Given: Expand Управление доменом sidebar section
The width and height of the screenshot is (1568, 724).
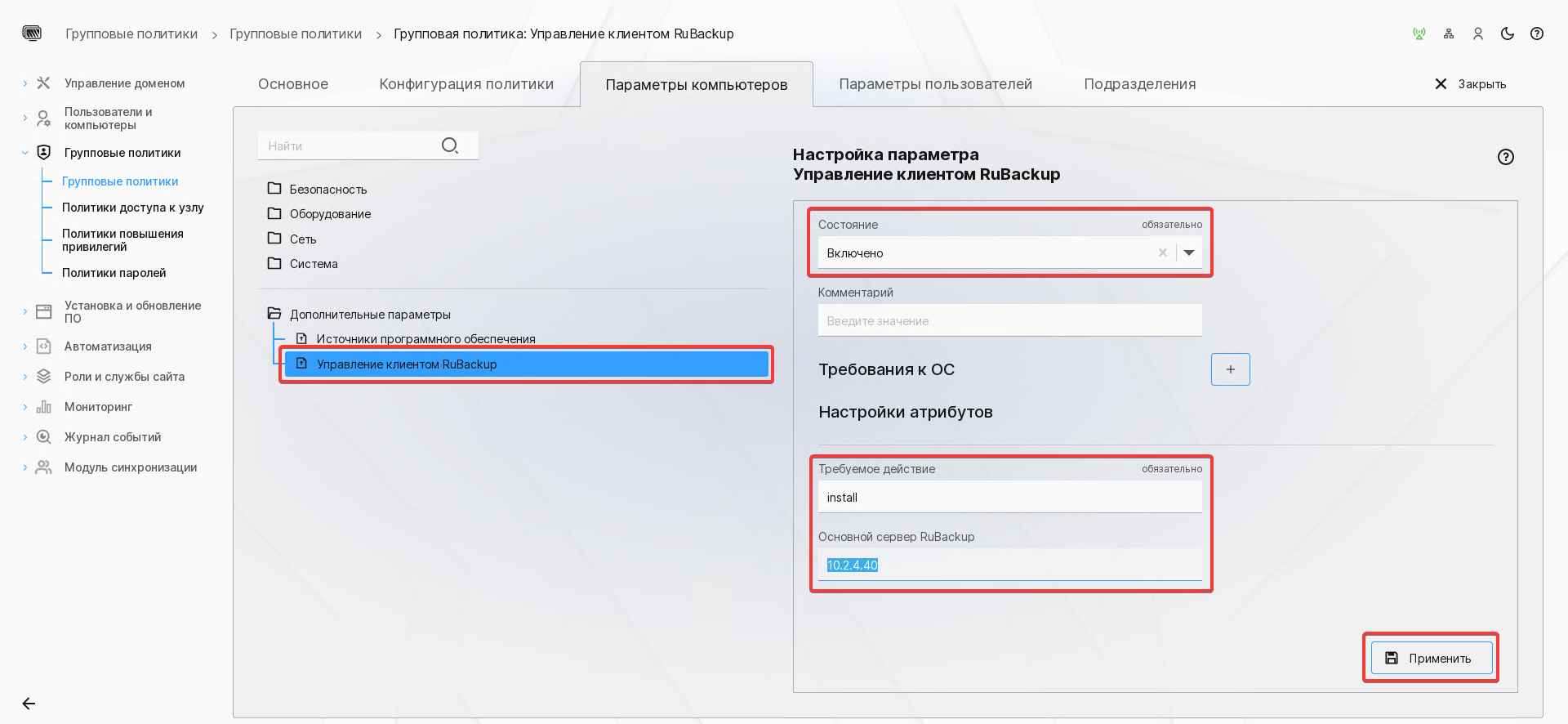Looking at the screenshot, I should point(24,83).
